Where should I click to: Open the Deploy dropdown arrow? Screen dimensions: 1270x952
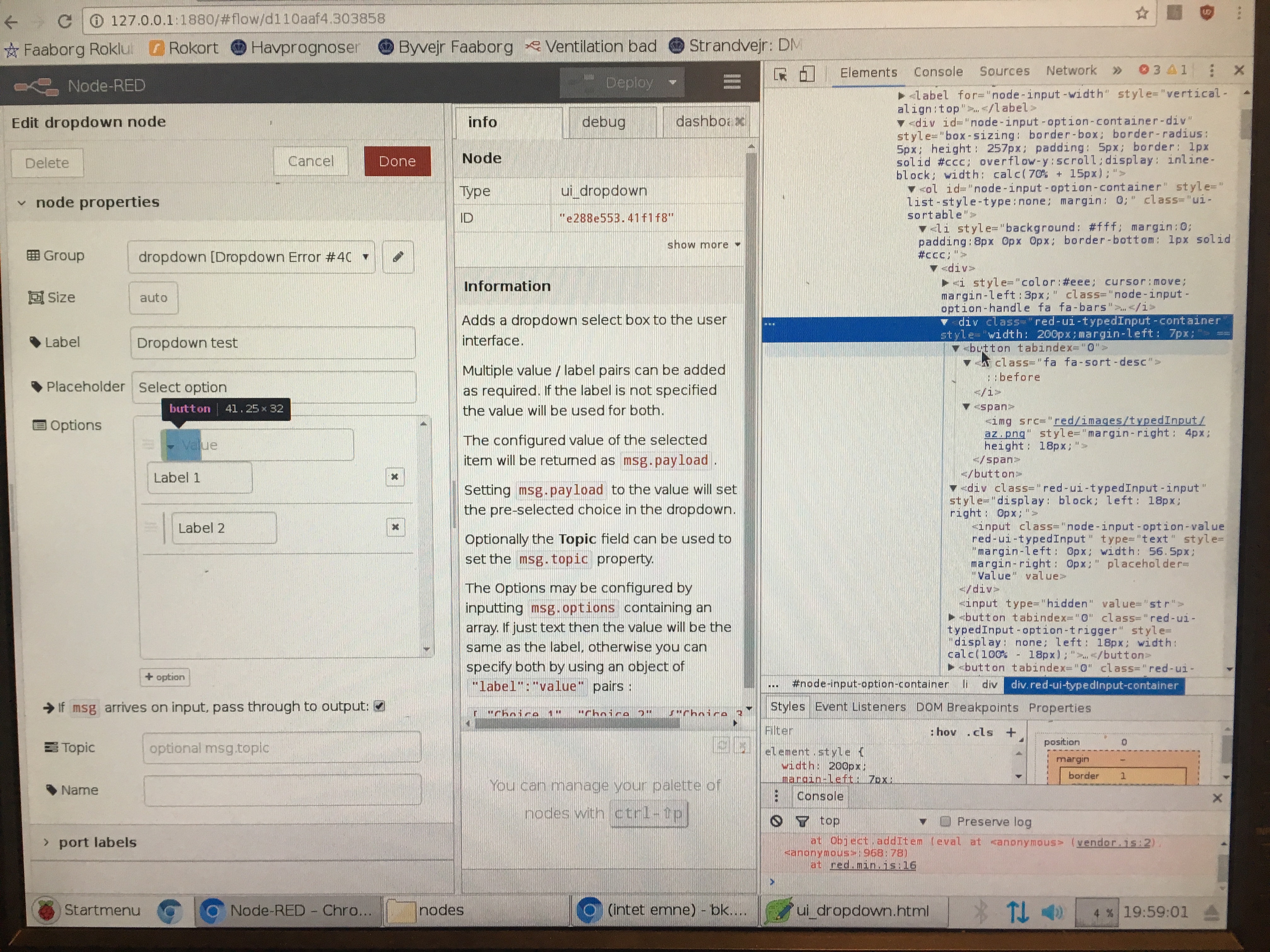(x=673, y=82)
